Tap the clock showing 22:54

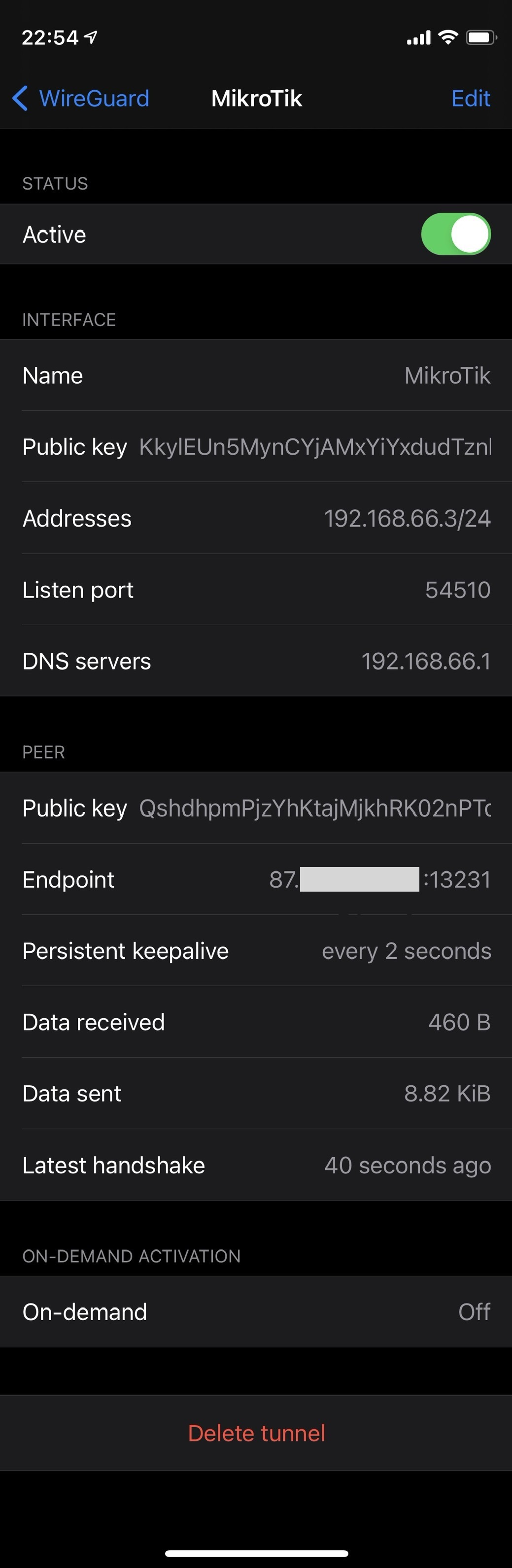click(x=50, y=38)
